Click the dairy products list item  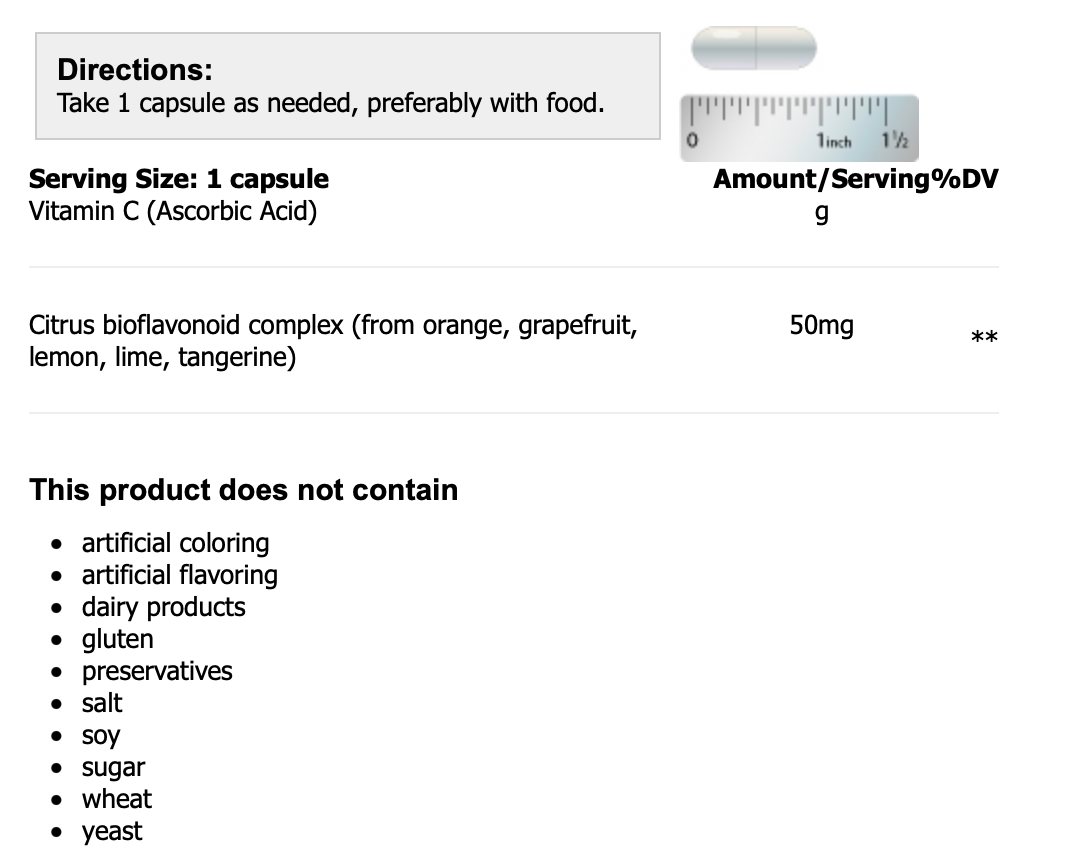click(x=163, y=607)
